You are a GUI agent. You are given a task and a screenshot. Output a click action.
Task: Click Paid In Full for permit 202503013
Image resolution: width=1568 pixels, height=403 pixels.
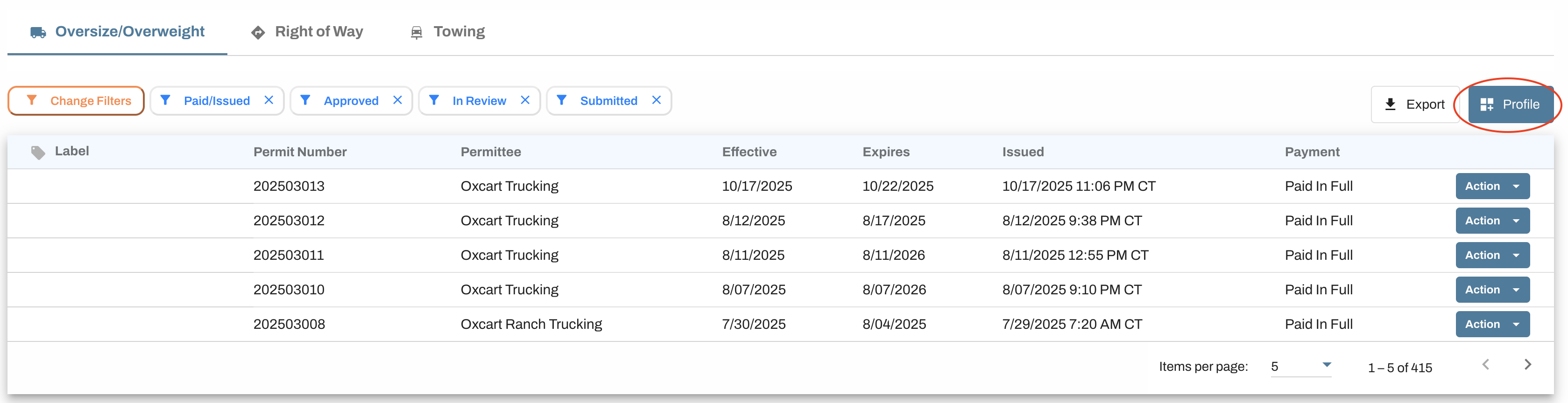click(x=1319, y=186)
